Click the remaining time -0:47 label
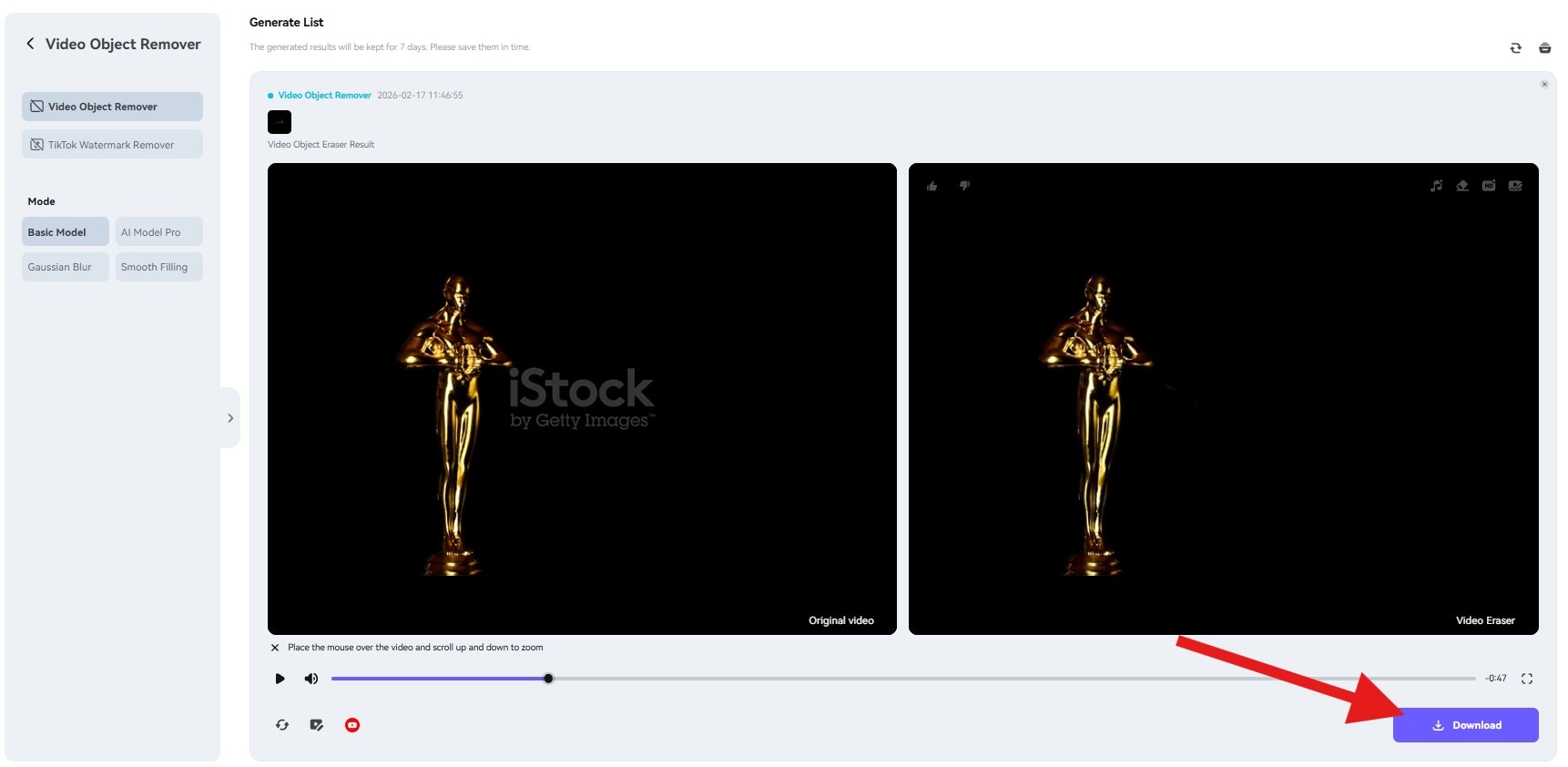Viewport: 1568px width, 767px height. point(1496,679)
